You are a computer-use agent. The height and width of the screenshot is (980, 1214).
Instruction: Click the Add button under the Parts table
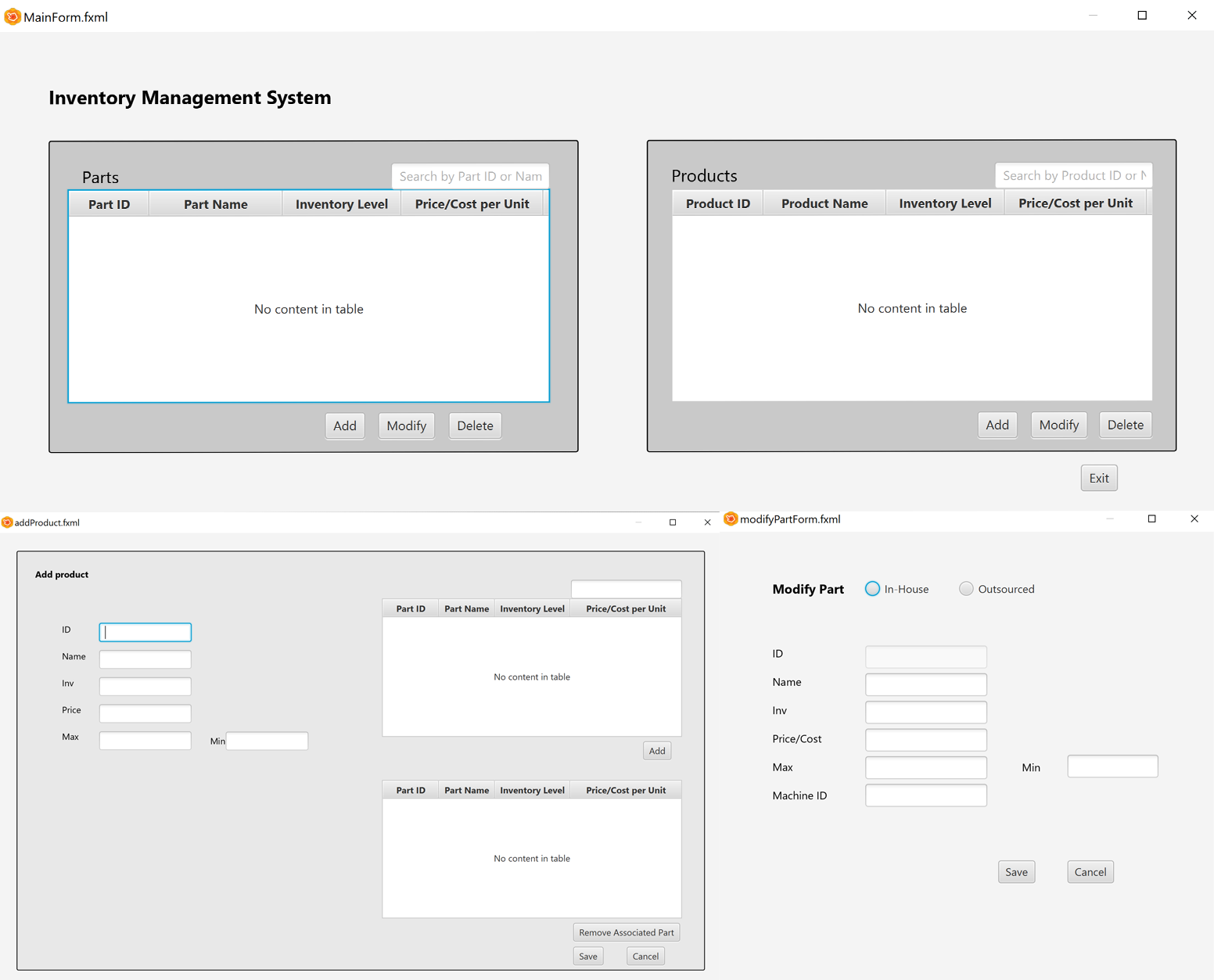(x=345, y=425)
